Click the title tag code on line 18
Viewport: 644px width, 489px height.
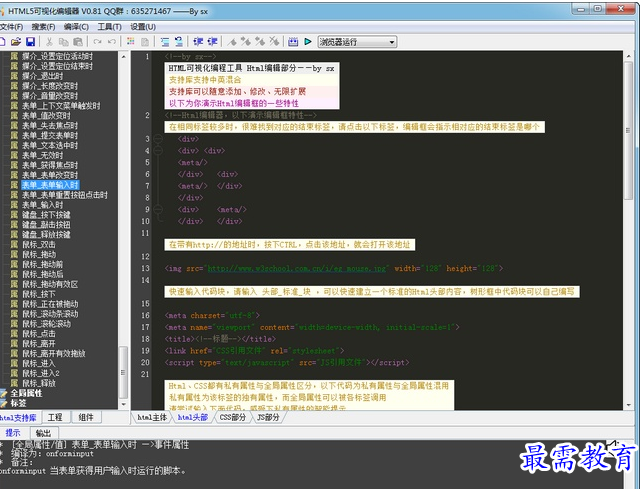coord(220,339)
